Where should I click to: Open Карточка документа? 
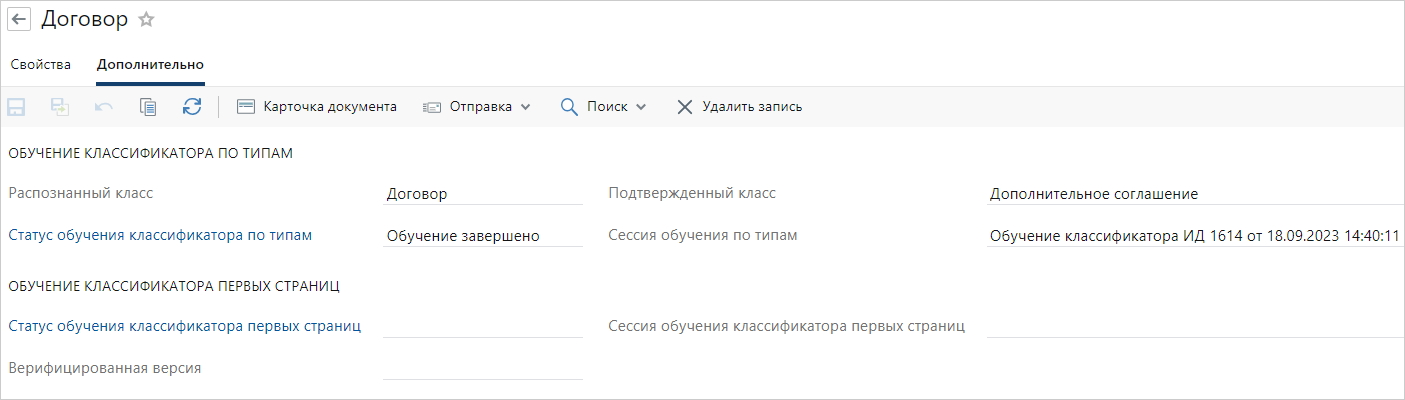point(317,107)
